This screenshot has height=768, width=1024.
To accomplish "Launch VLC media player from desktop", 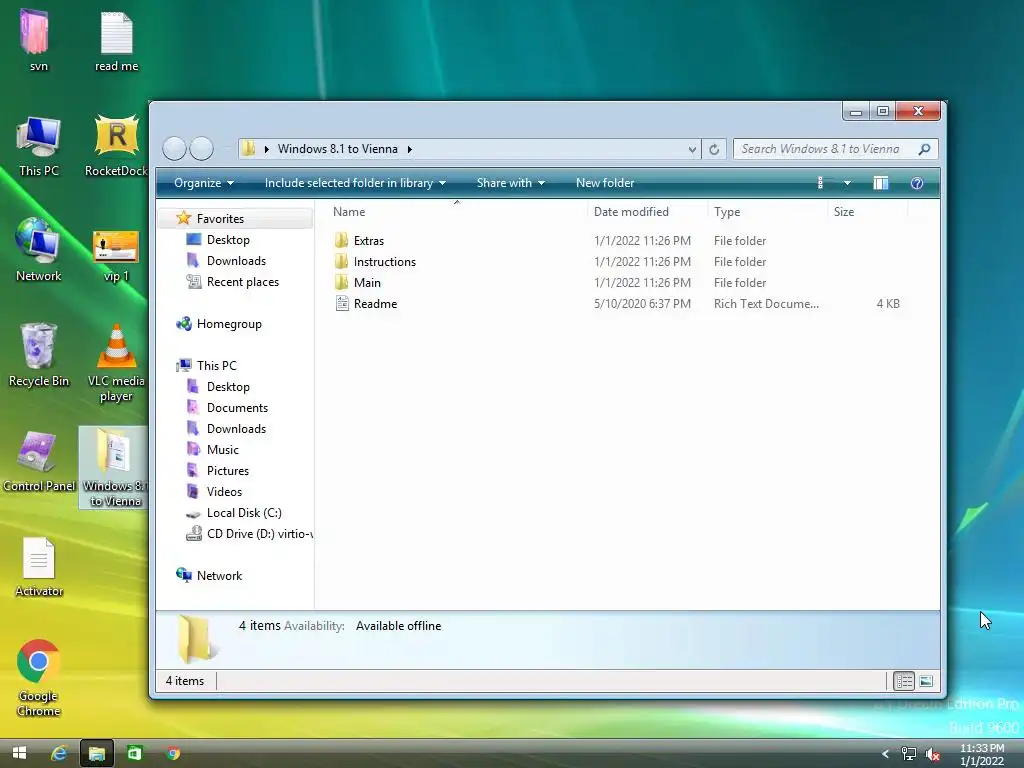I will point(116,362).
